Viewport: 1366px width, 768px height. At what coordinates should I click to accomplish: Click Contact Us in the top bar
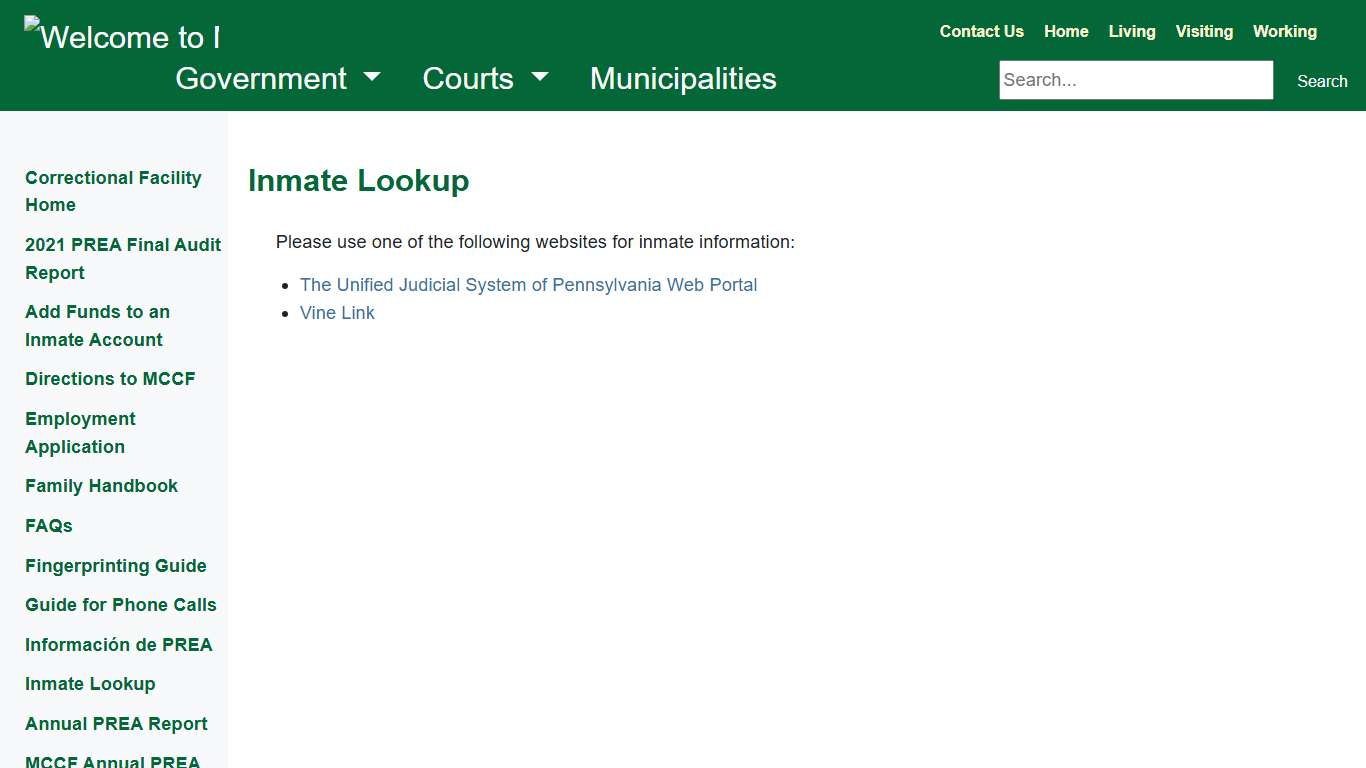[x=981, y=31]
